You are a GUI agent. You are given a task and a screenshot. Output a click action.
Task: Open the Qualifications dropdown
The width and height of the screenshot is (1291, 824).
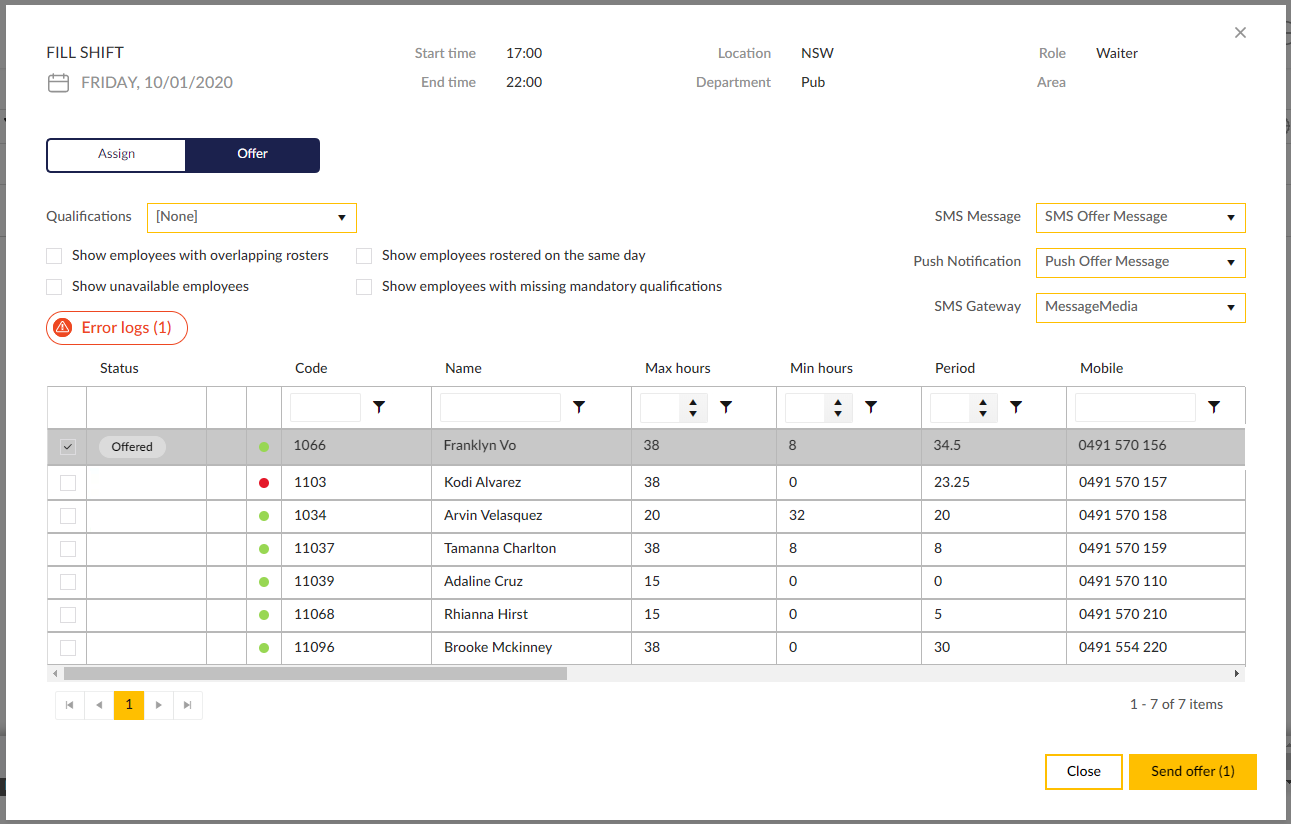coord(252,217)
